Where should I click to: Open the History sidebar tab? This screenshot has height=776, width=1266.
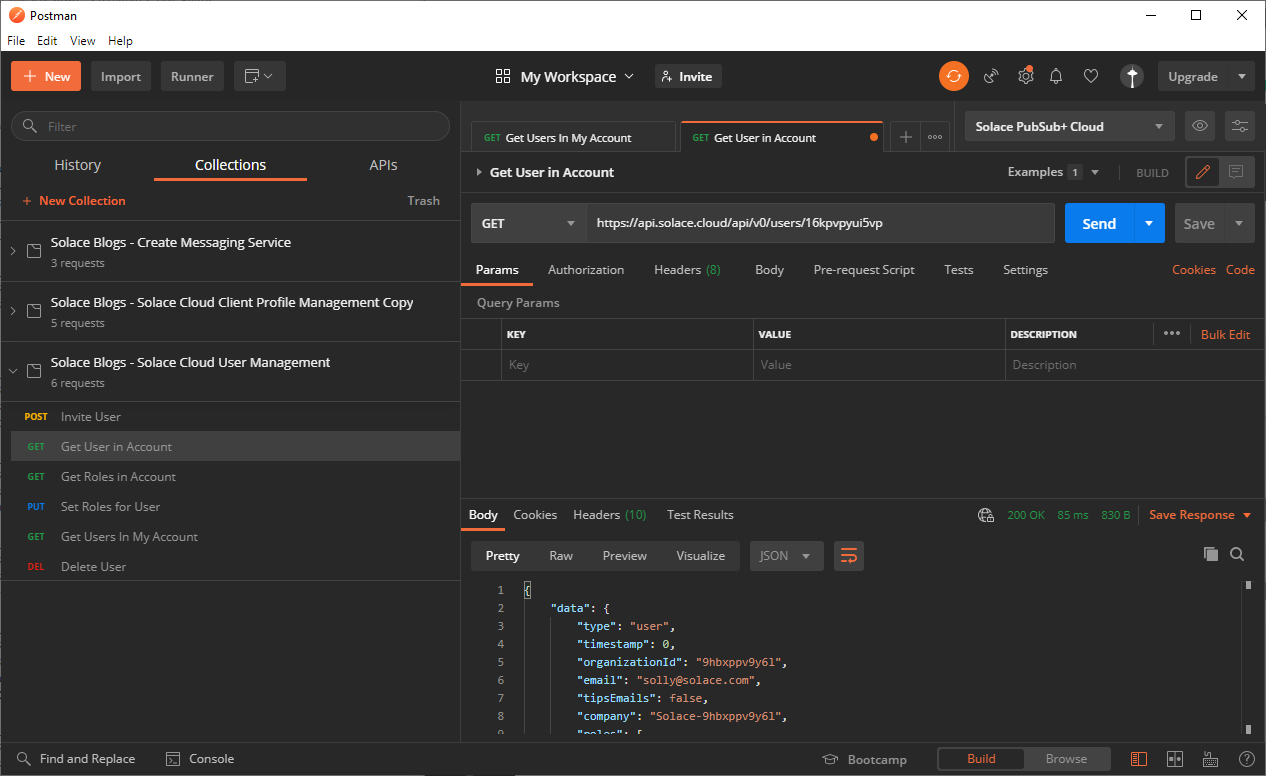pyautogui.click(x=77, y=165)
